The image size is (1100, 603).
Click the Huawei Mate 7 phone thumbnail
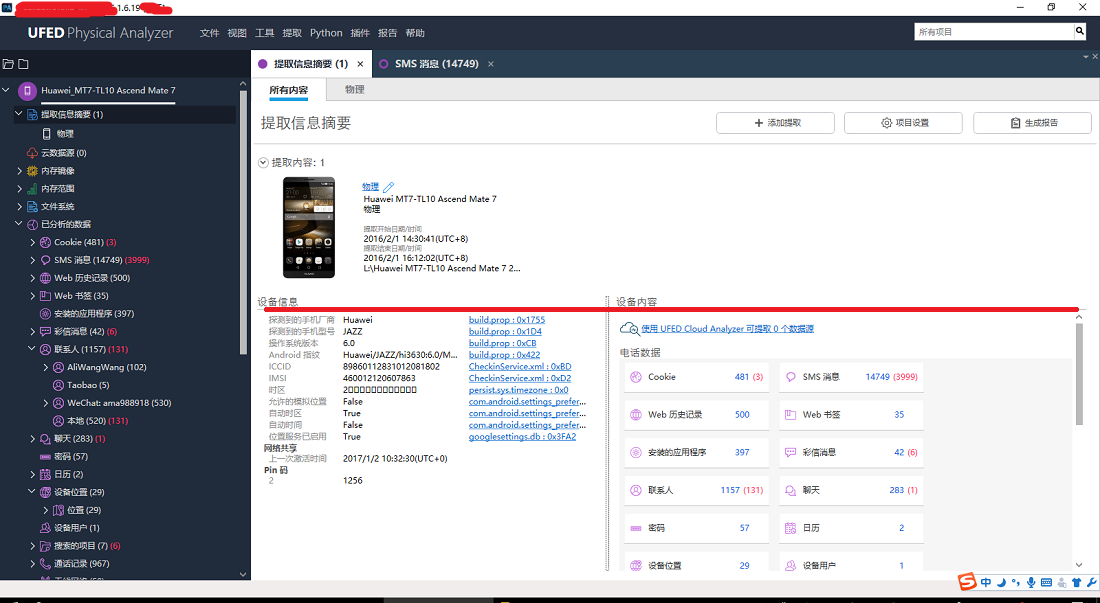point(309,228)
